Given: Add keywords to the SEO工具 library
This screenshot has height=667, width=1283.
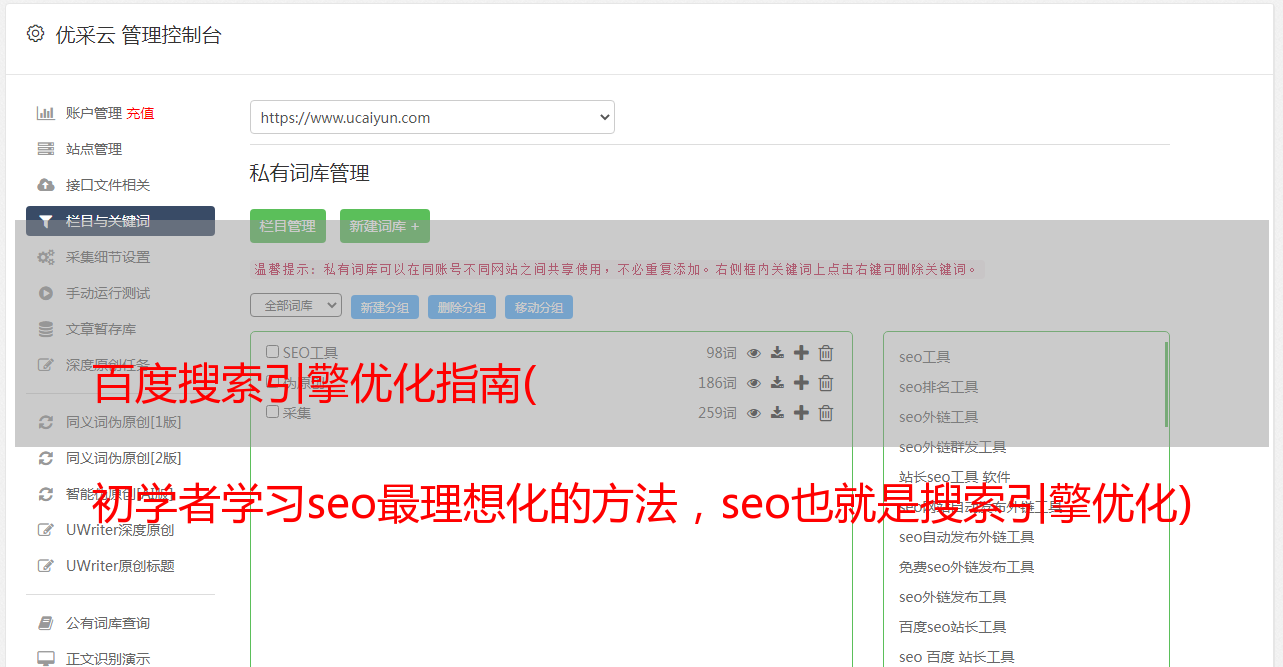Looking at the screenshot, I should (x=801, y=353).
